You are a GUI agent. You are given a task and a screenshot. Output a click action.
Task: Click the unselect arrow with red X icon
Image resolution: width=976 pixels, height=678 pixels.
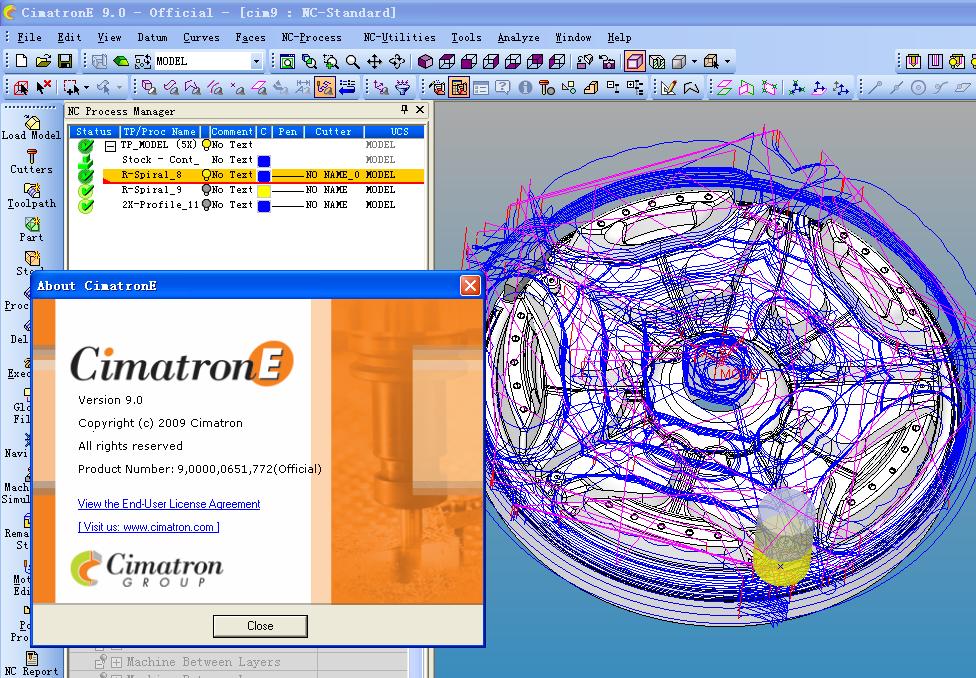44,87
